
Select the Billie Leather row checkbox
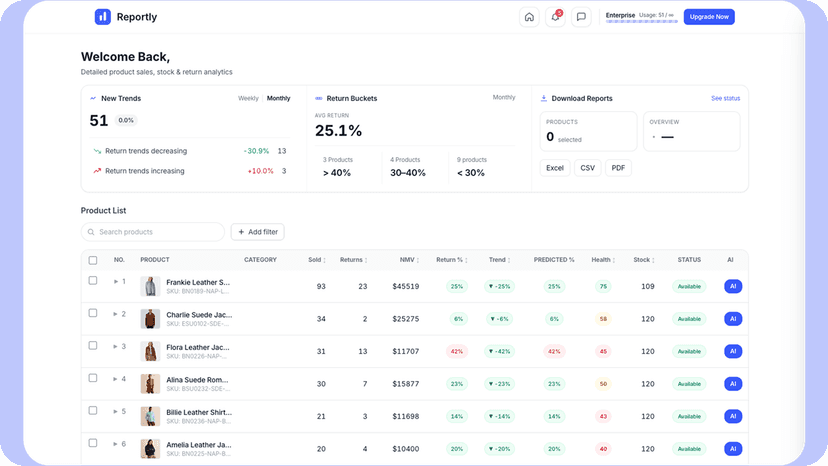point(93,411)
